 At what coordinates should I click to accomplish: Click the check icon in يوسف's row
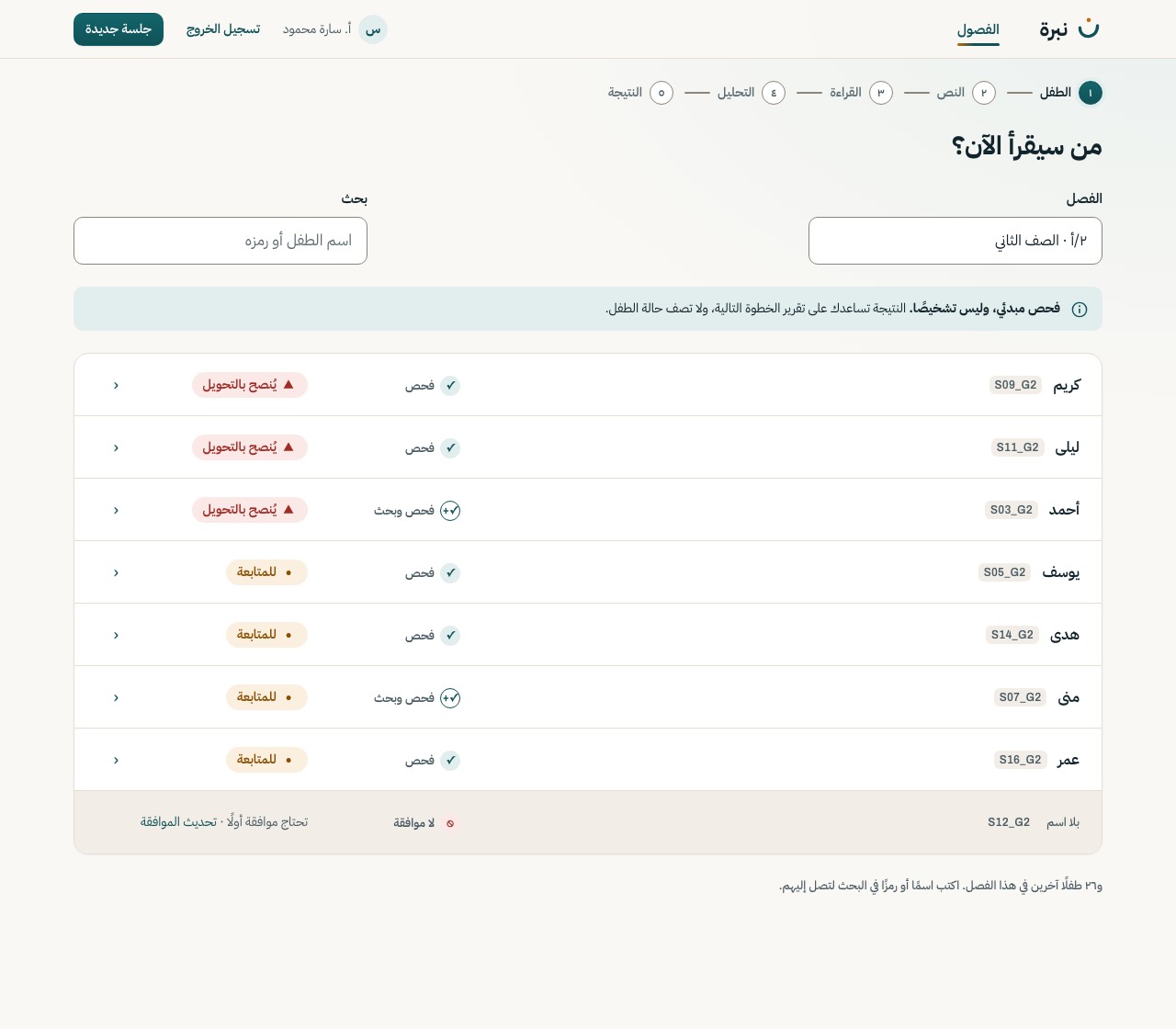coord(450,573)
